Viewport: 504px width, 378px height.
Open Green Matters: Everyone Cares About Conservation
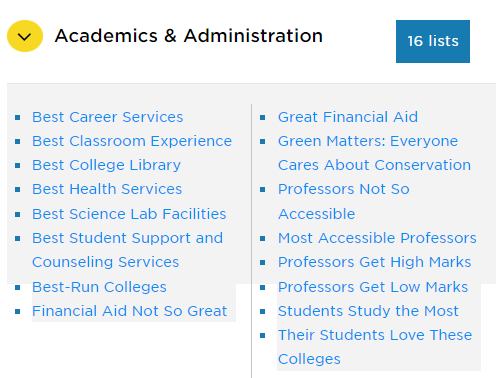coord(375,153)
